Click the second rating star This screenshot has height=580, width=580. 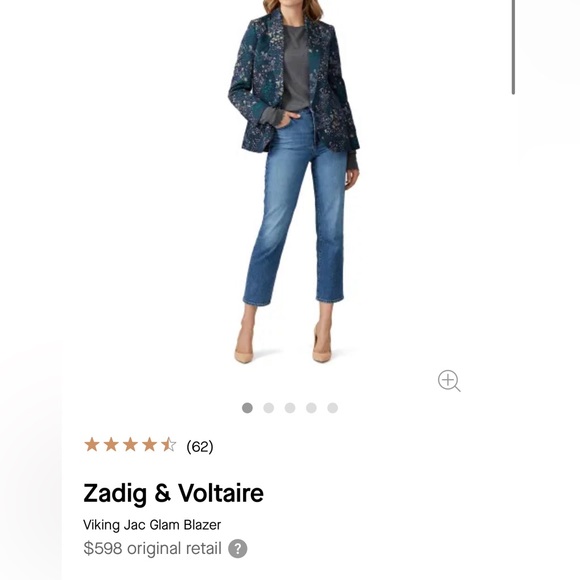111,445
